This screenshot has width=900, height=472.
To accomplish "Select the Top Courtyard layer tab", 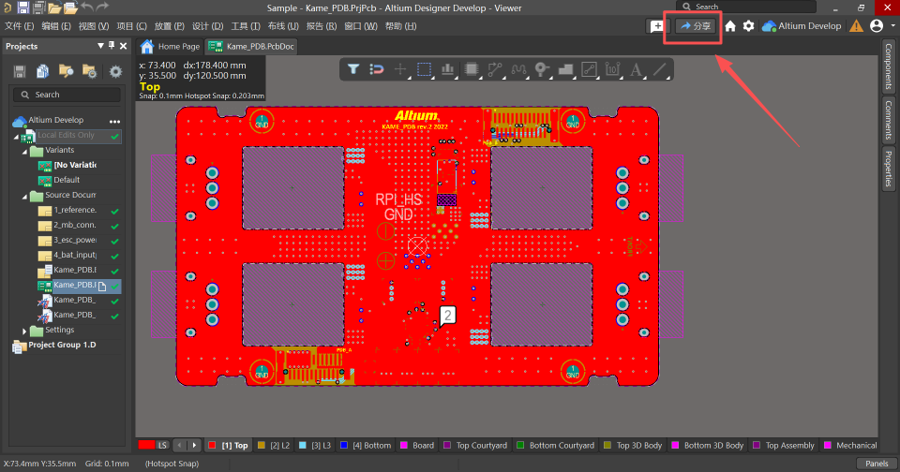I will point(475,445).
